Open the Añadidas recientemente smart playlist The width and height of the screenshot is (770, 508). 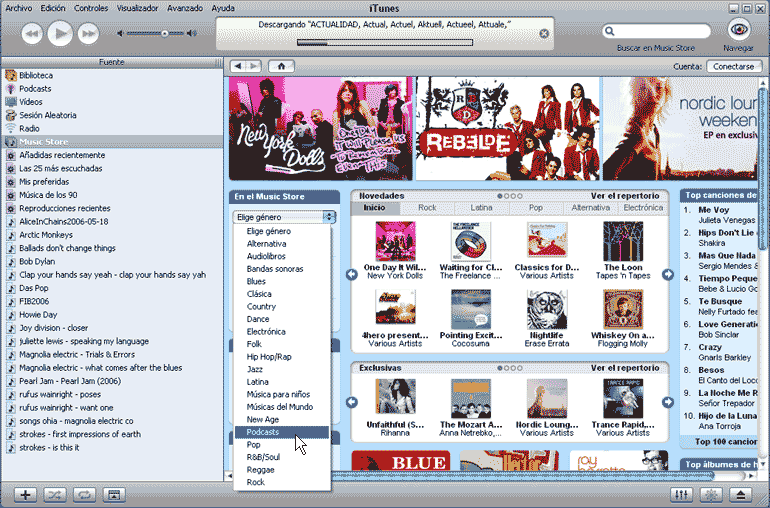coord(112,155)
